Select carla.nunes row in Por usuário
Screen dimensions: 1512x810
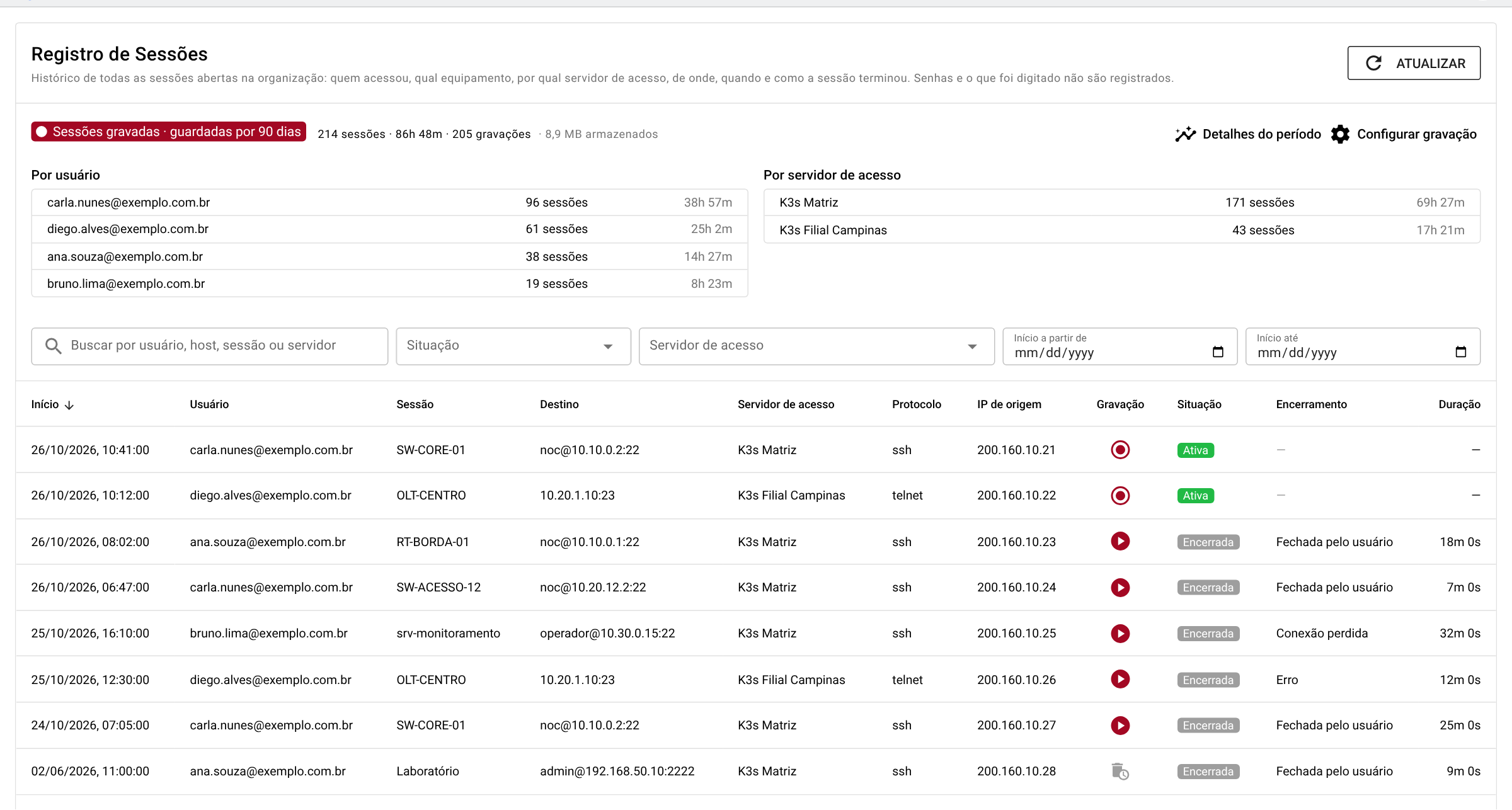[389, 202]
